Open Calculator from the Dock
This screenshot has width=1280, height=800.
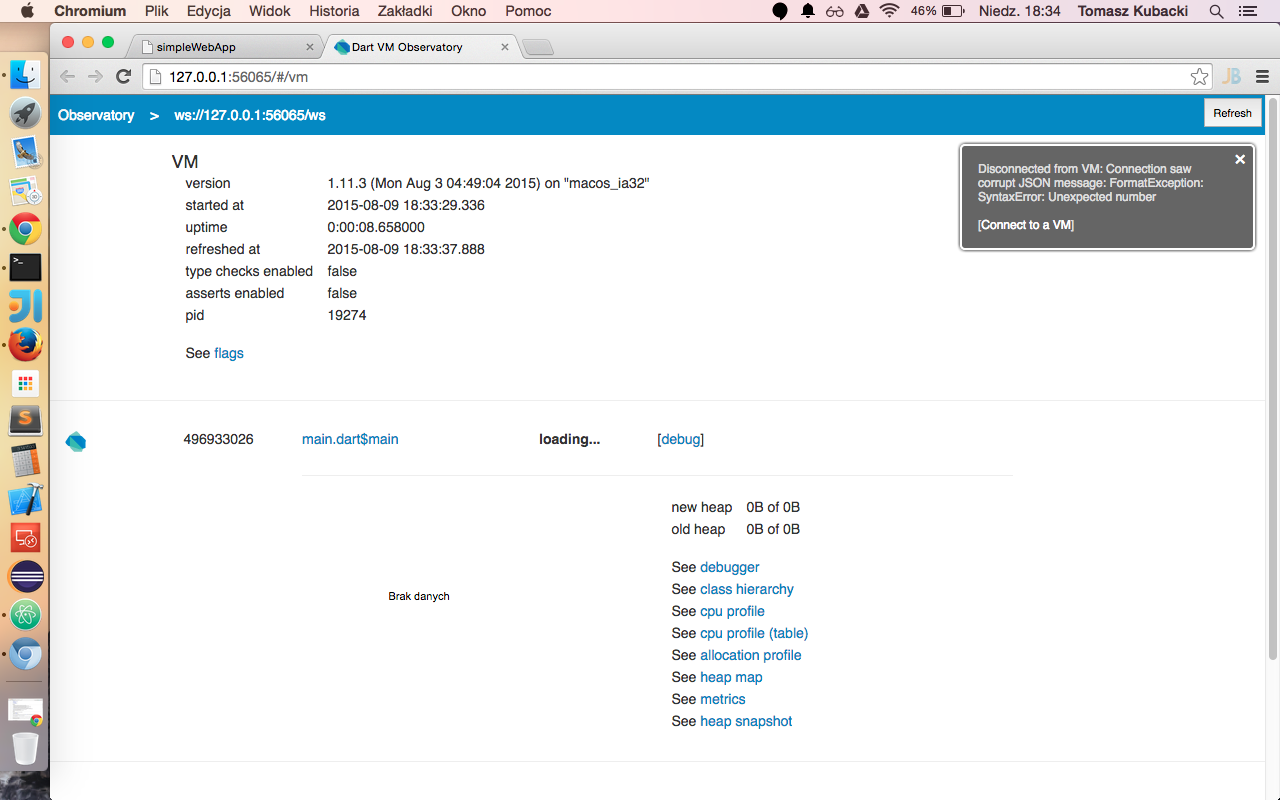click(x=25, y=460)
